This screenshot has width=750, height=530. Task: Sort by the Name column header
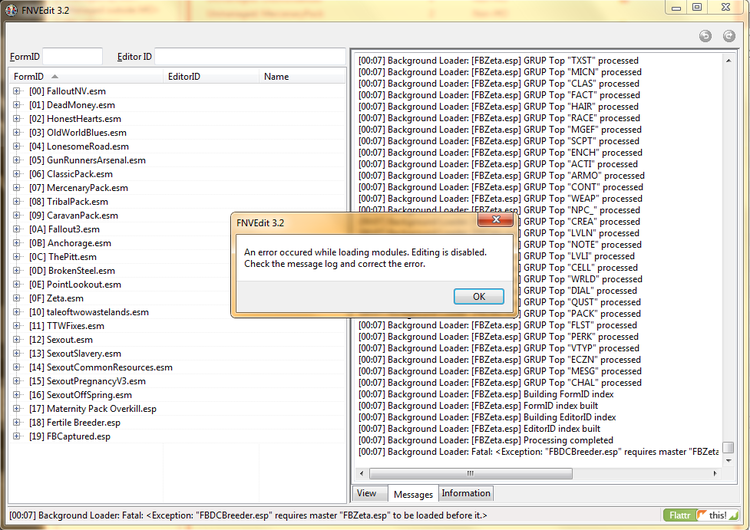[x=302, y=77]
